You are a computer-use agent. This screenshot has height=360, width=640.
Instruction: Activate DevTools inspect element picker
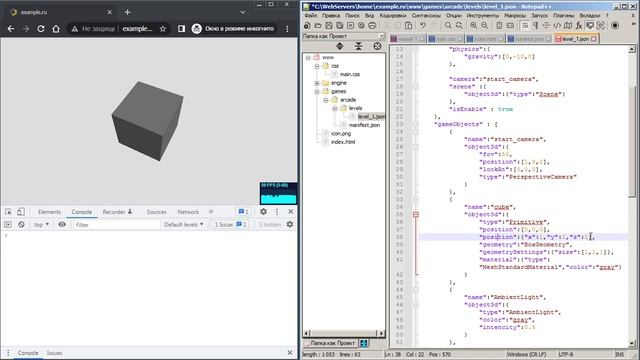click(x=8, y=212)
